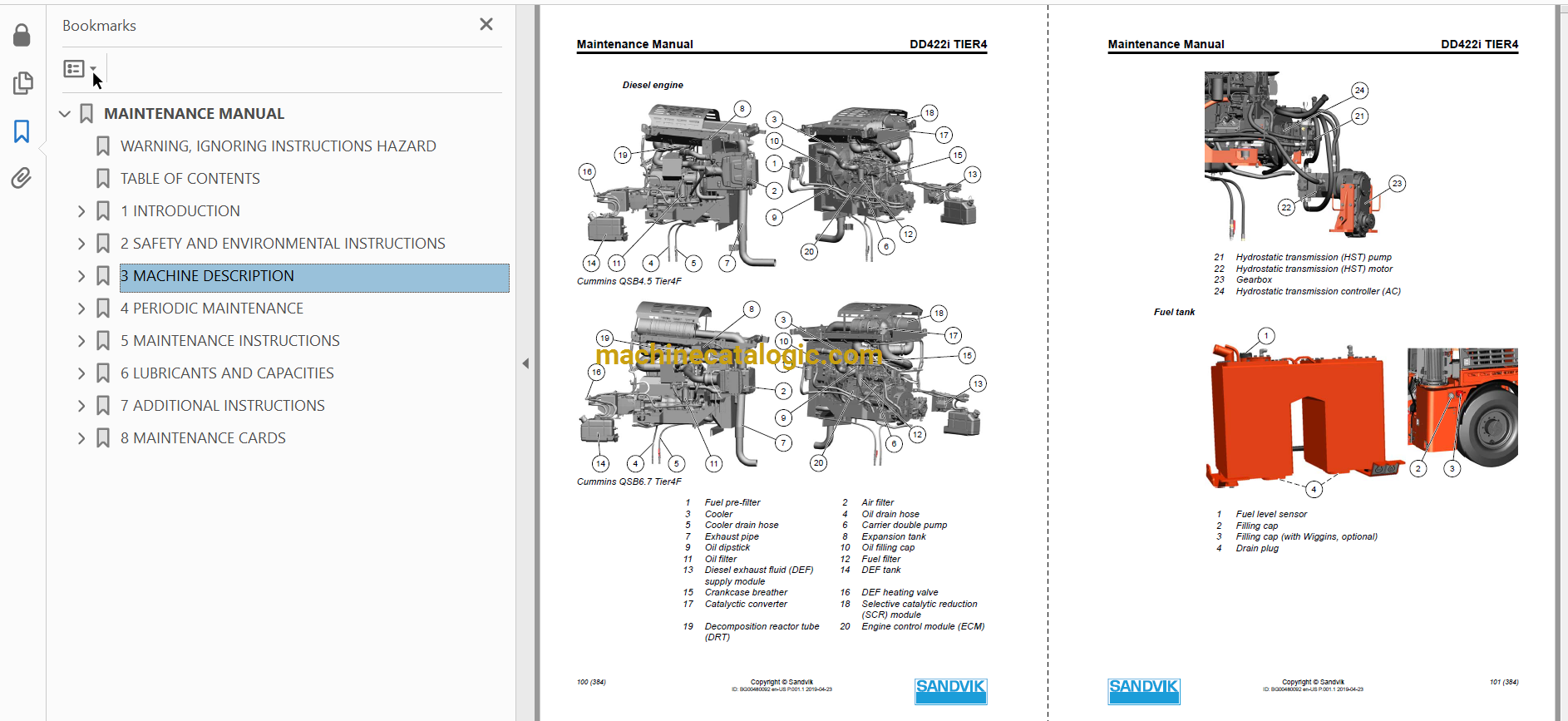Open the attachments paperclip icon

pyautogui.click(x=22, y=178)
